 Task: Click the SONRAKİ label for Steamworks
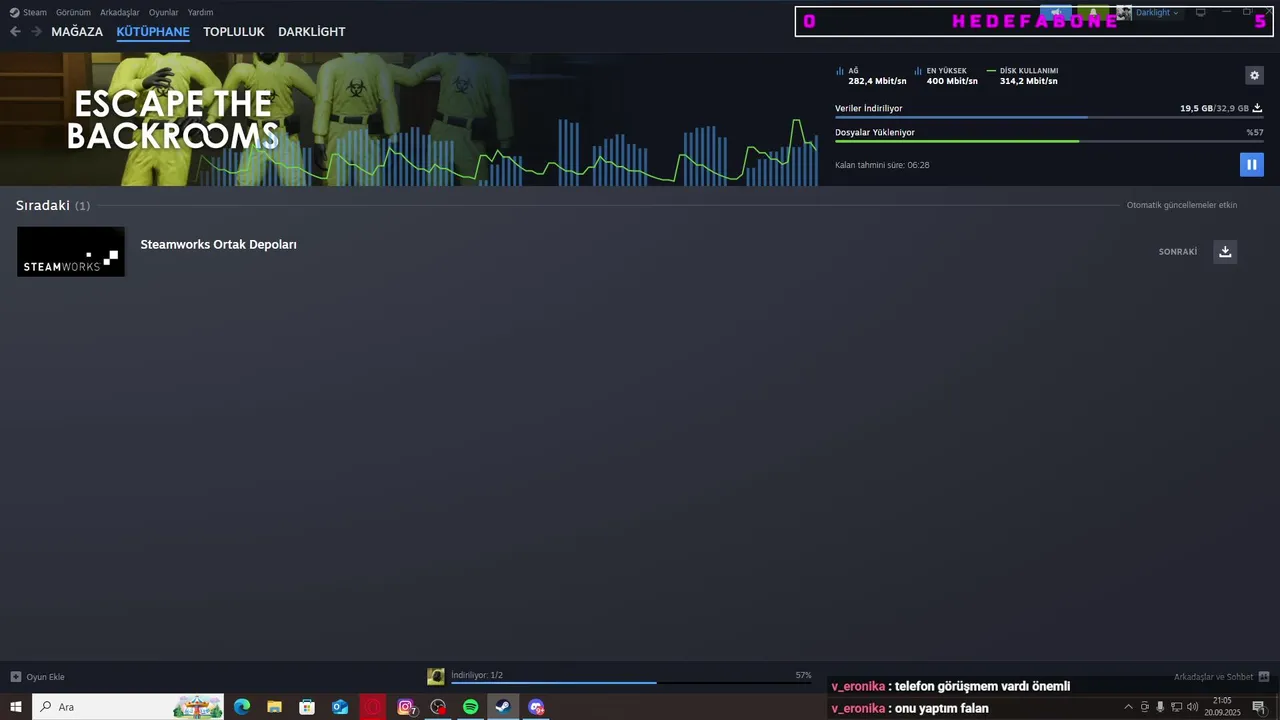[1177, 252]
